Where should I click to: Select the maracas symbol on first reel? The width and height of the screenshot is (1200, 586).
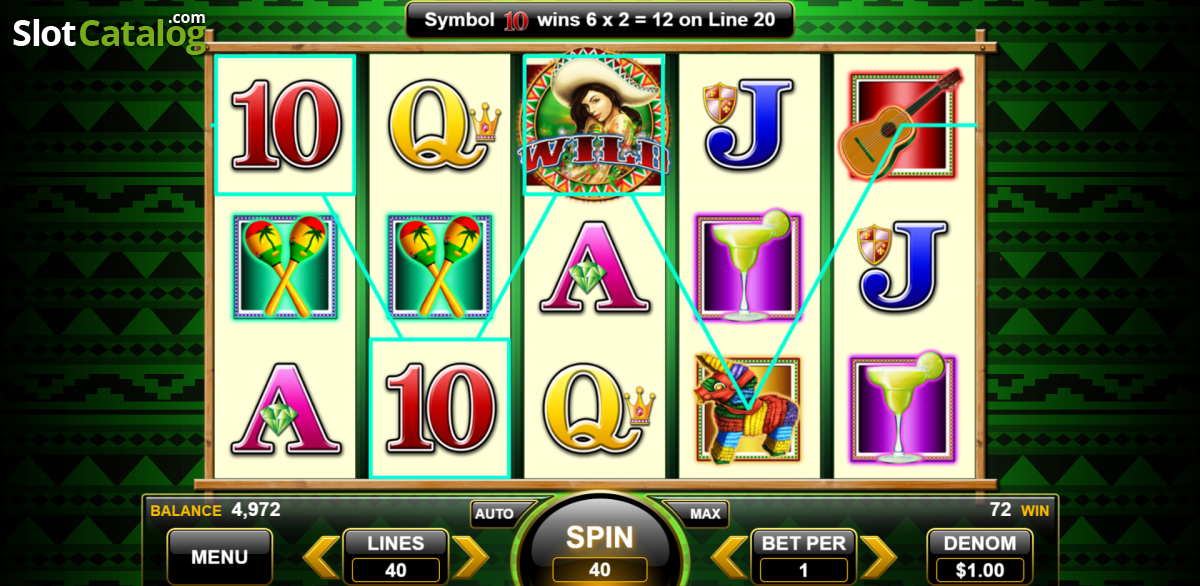(284, 266)
